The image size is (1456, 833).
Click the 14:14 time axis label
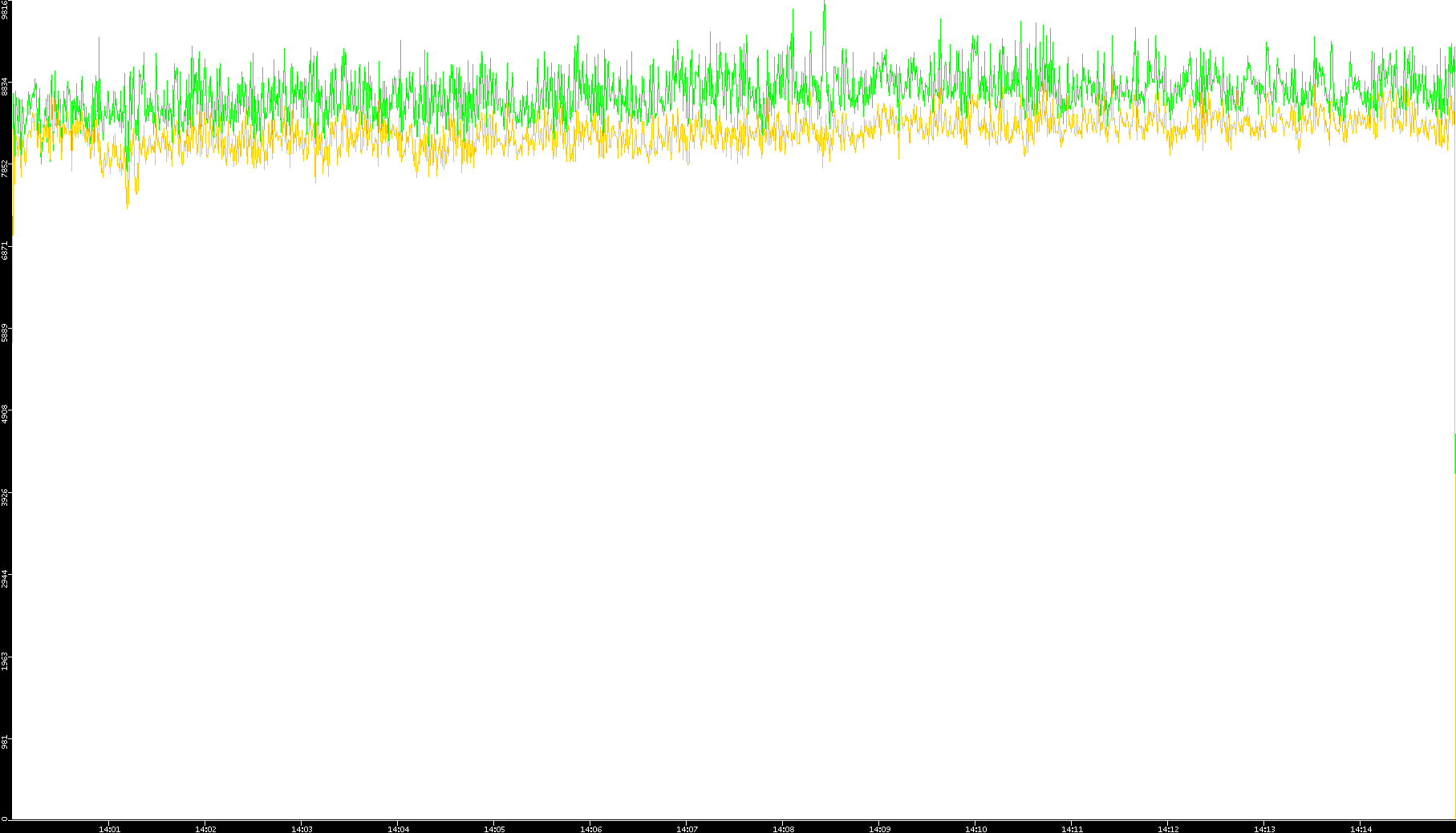1361,828
